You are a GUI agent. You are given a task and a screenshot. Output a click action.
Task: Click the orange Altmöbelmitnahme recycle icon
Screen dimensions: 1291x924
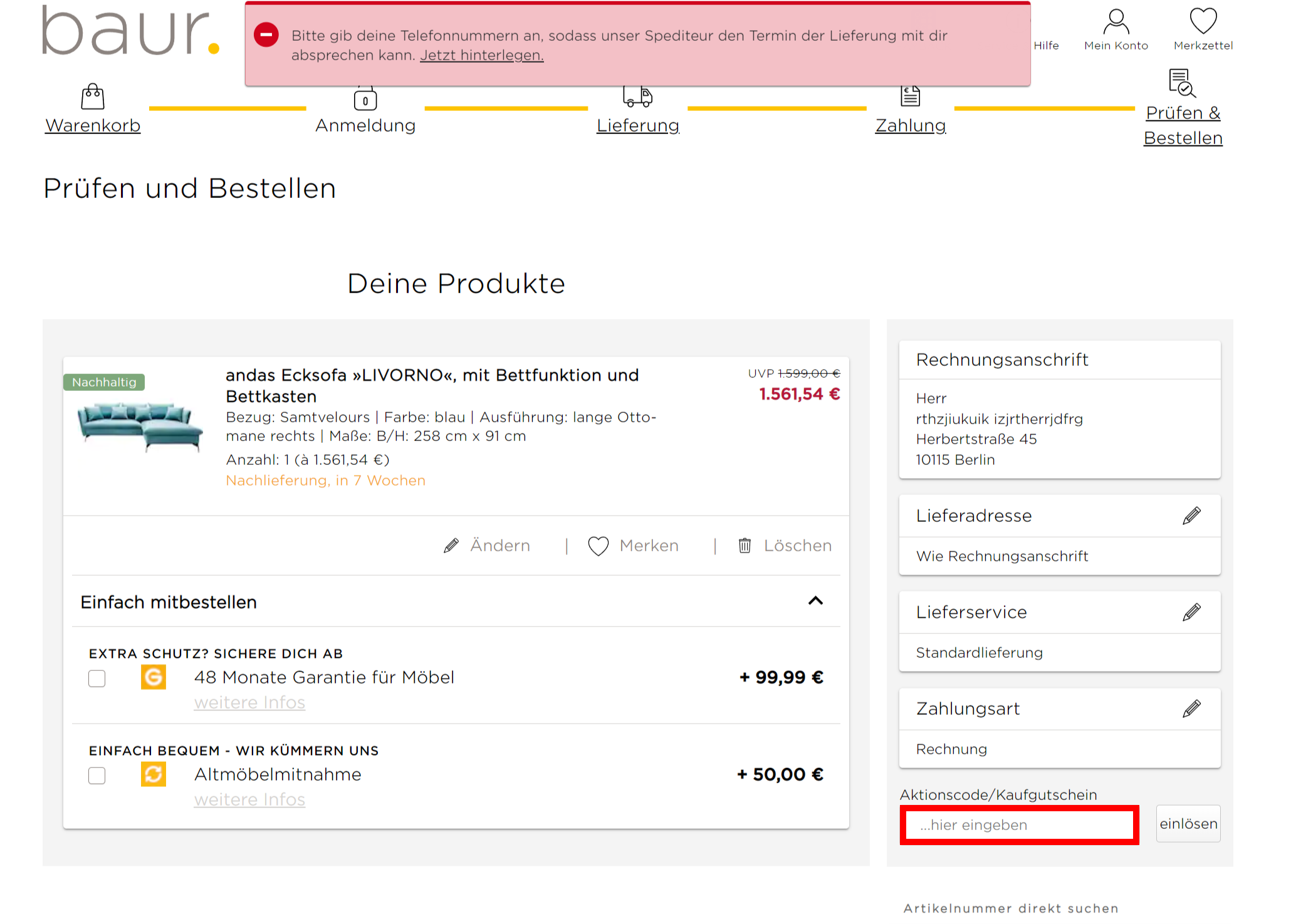[154, 774]
